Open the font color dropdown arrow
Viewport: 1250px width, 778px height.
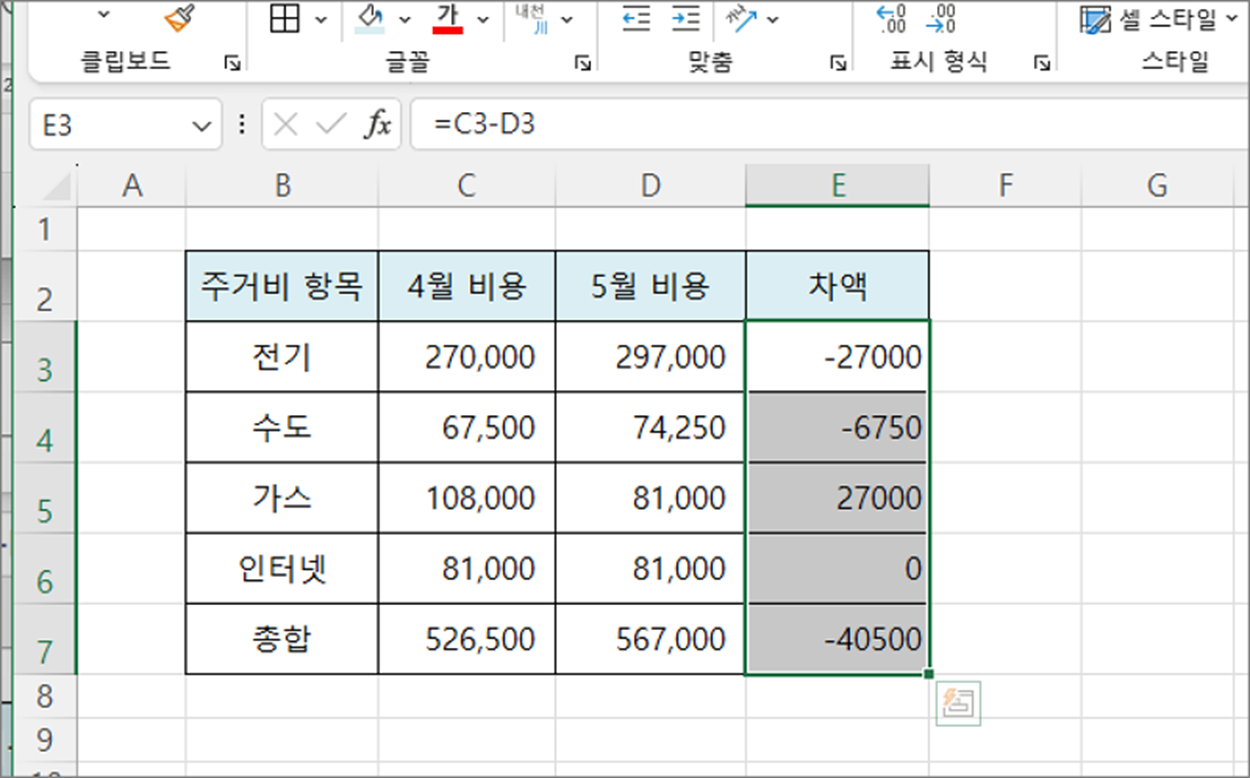click(483, 19)
